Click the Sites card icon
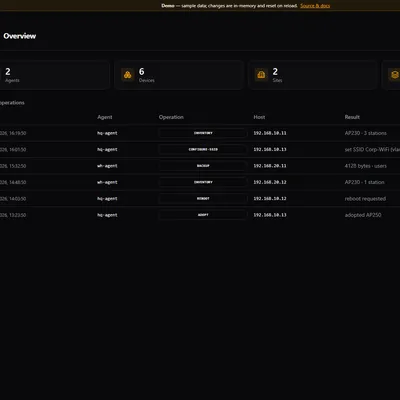The width and height of the screenshot is (400, 400). (261, 75)
